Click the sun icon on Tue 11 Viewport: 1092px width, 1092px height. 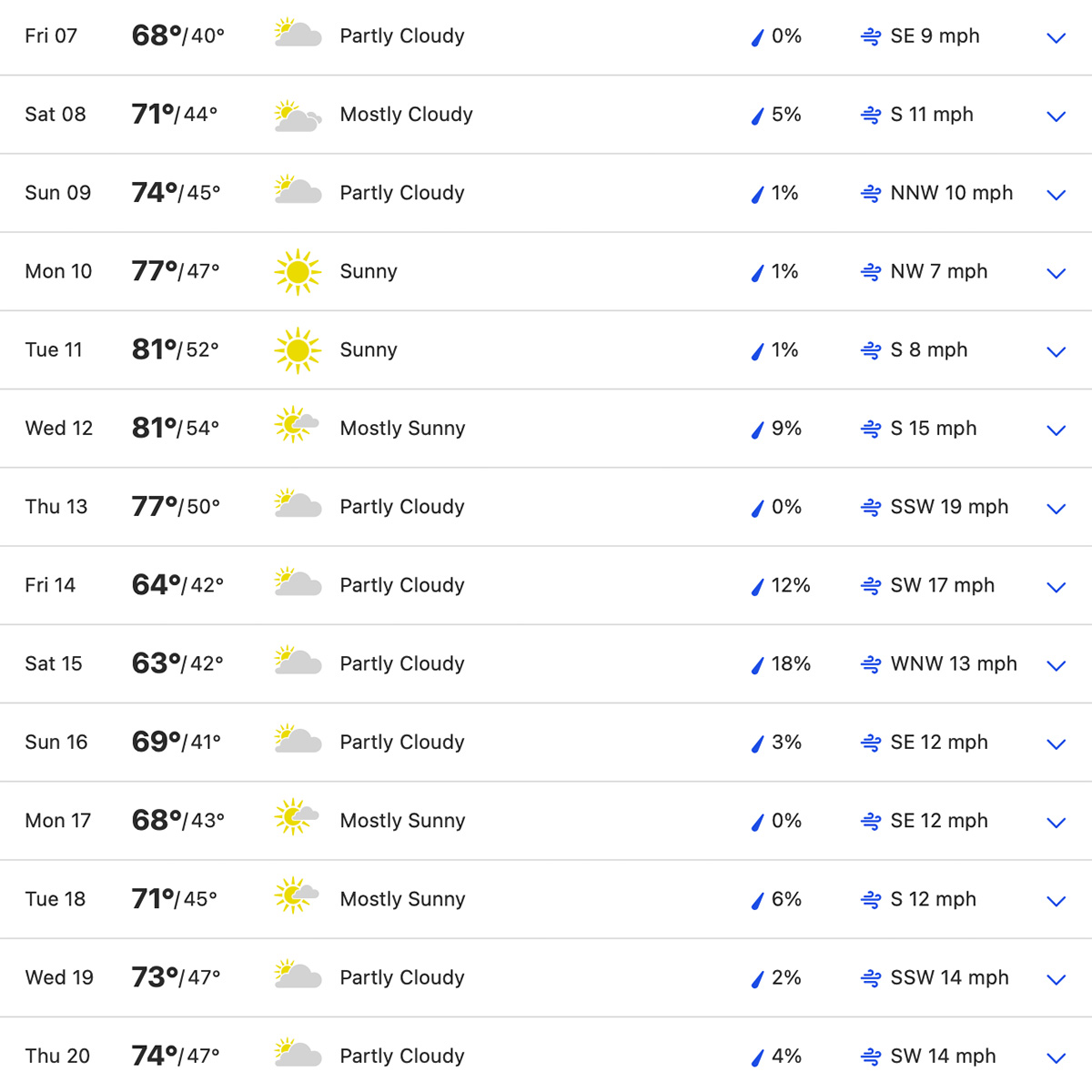[x=298, y=350]
